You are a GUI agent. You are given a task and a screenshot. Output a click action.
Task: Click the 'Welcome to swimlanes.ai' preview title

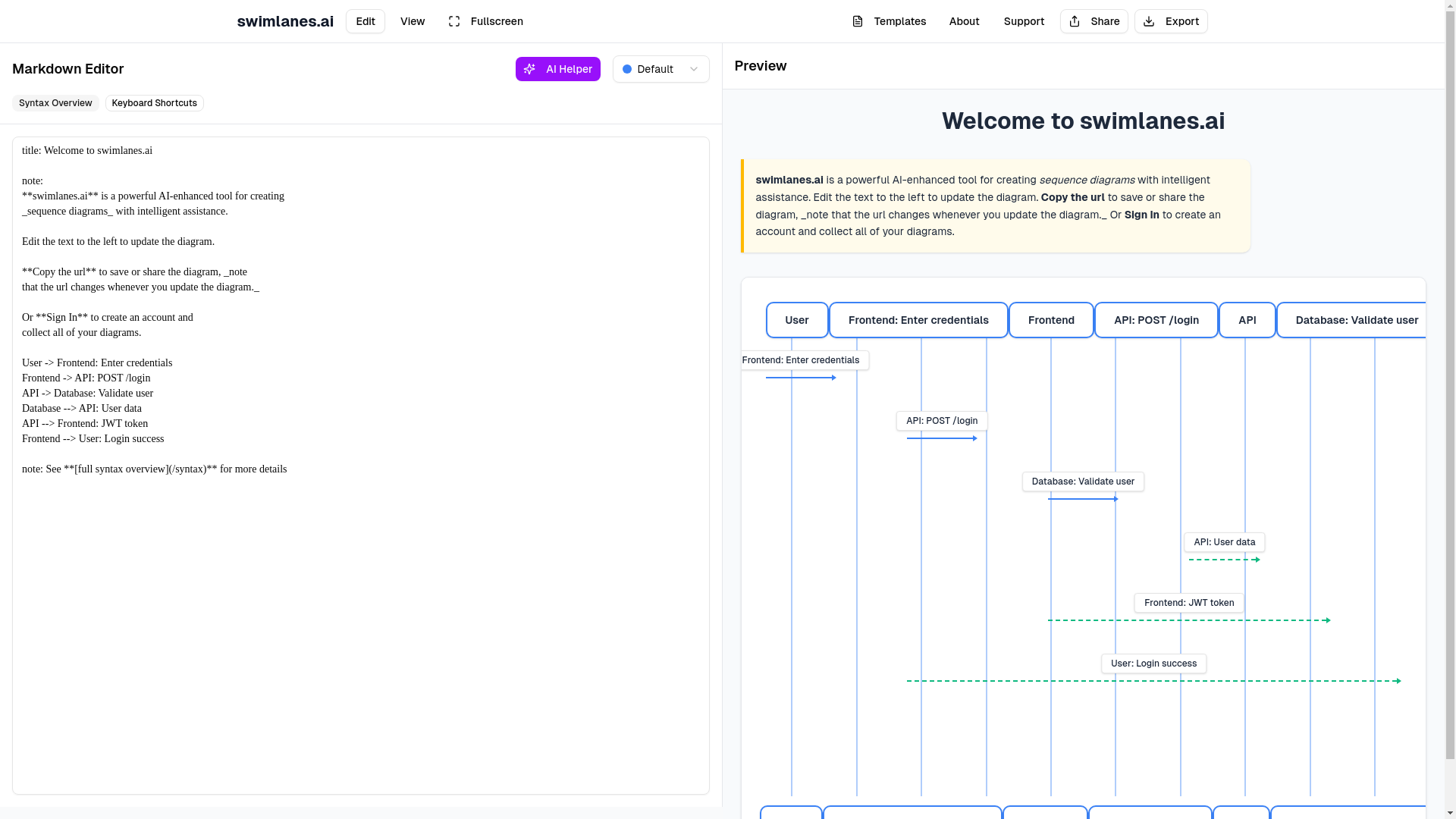pos(1083,121)
